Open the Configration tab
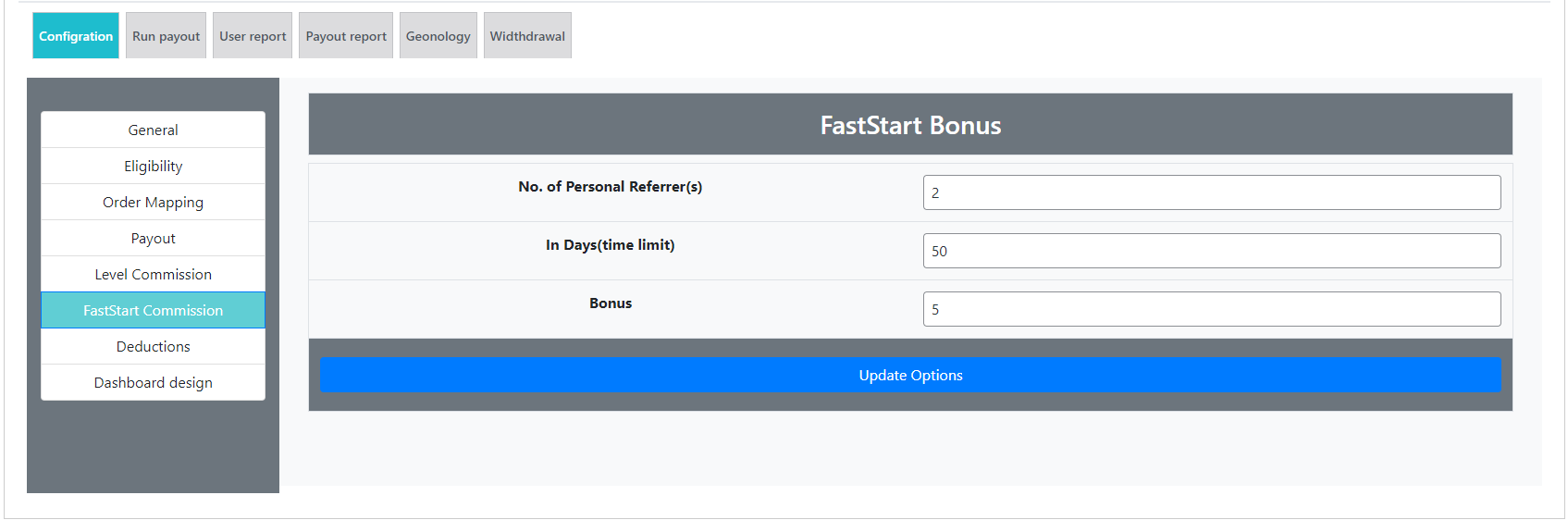 [76, 36]
